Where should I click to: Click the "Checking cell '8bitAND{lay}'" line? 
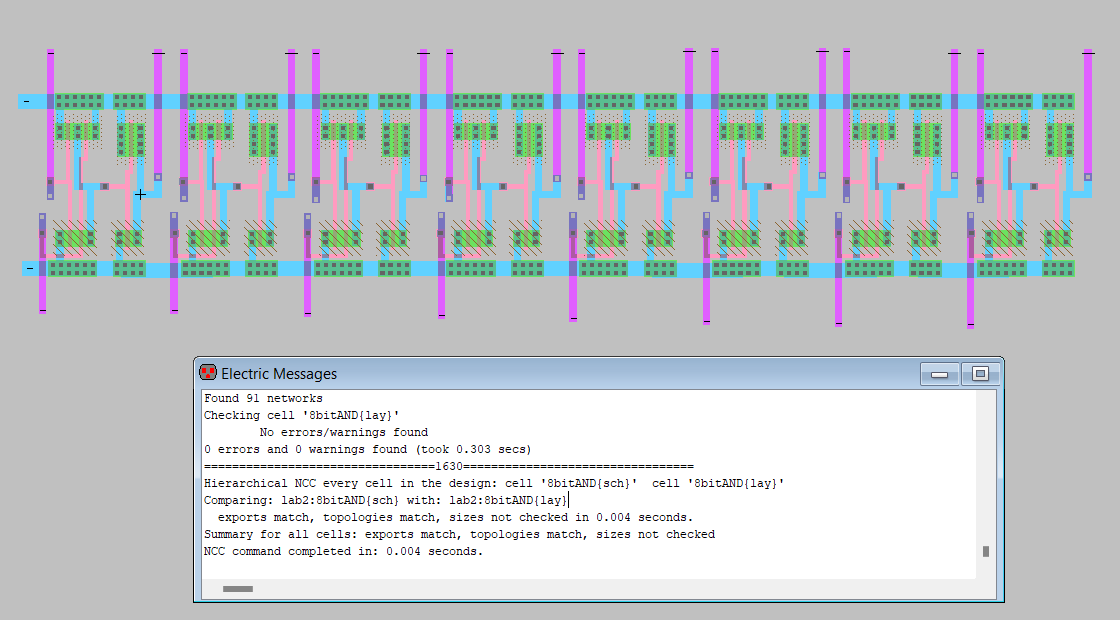click(301, 416)
